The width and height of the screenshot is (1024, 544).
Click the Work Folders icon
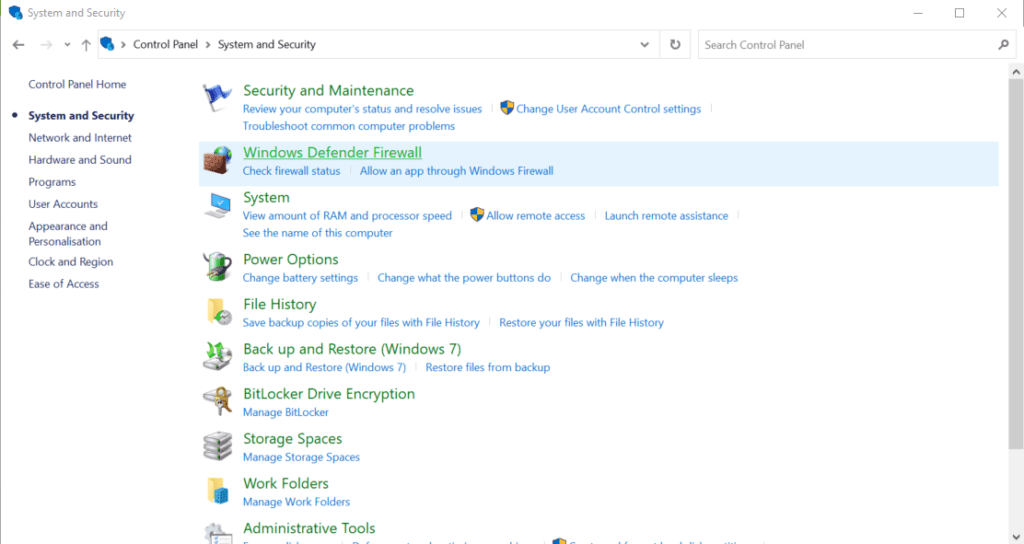click(x=218, y=491)
